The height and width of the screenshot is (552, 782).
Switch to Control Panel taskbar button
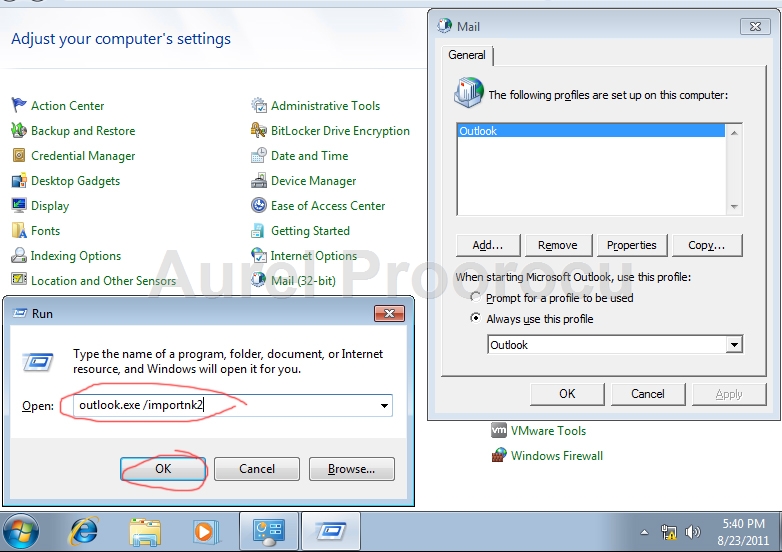(268, 532)
